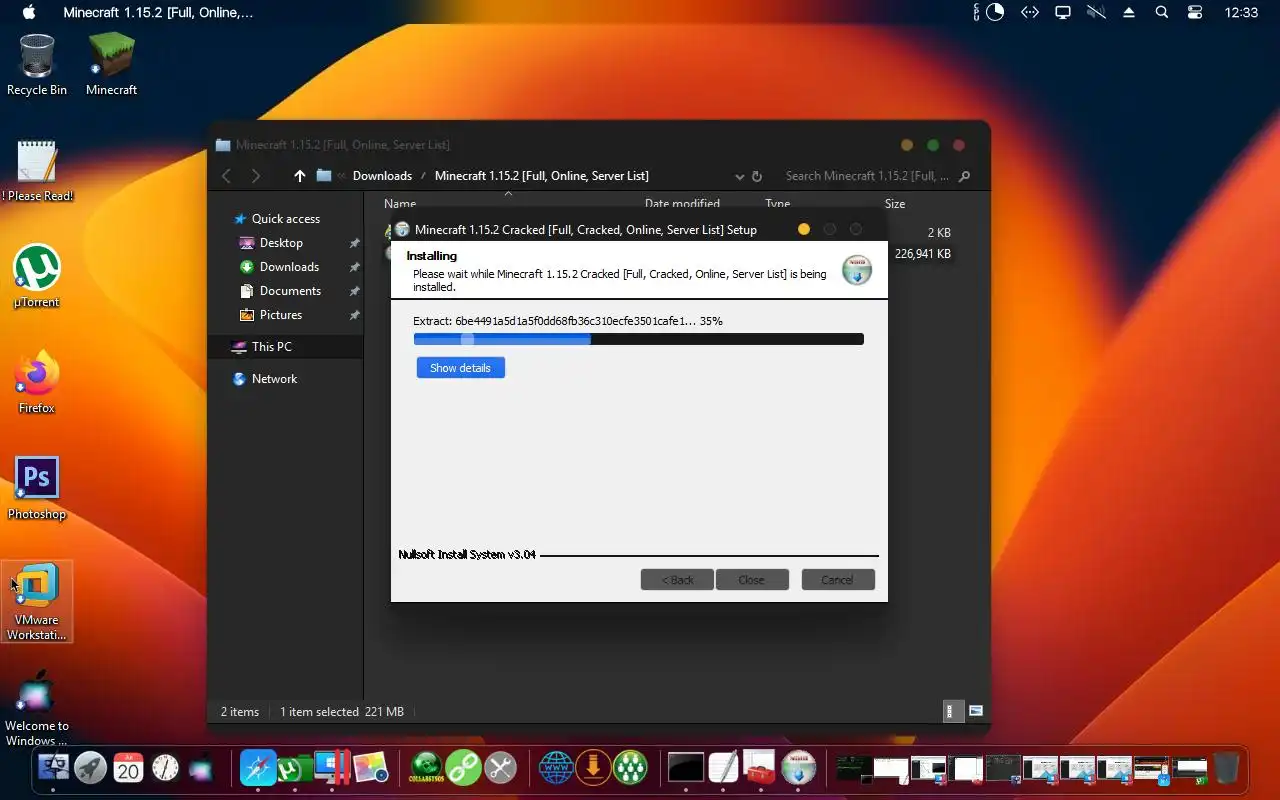1280x800 pixels.
Task: Open the Clock icon in the dock
Action: point(165,768)
